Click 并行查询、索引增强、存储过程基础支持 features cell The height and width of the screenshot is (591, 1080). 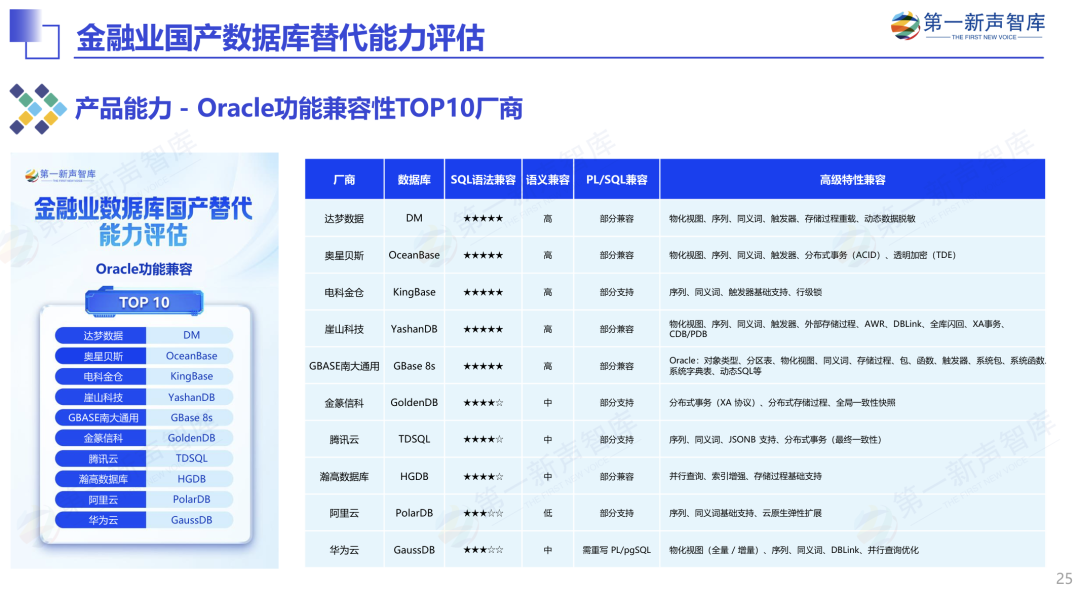point(853,477)
